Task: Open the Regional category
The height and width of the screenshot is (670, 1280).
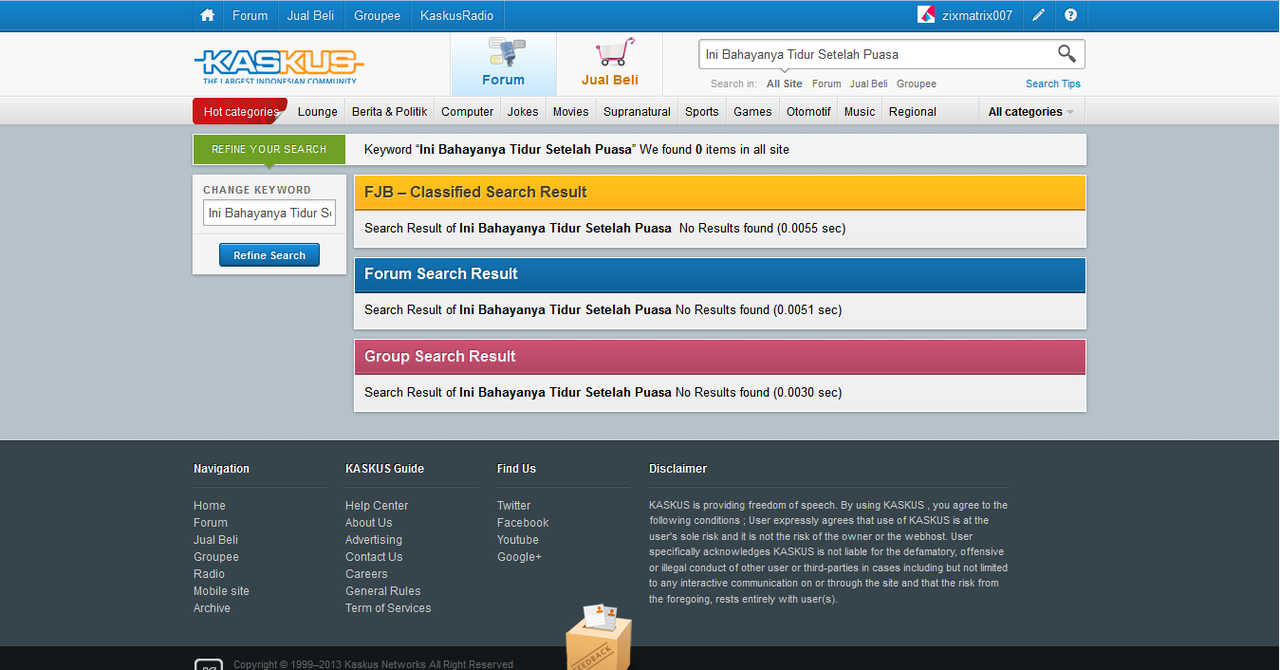Action: coord(913,112)
